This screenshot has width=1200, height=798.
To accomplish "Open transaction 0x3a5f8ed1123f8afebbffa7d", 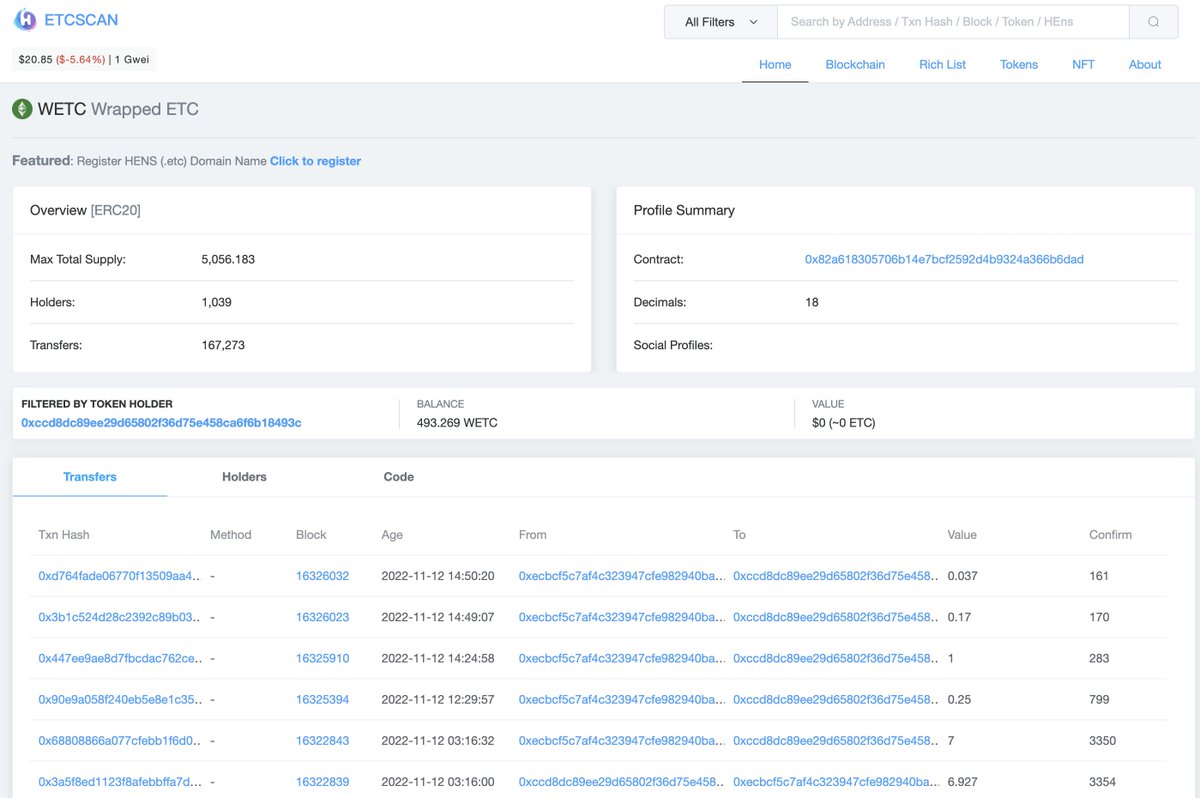I will tap(120, 781).
